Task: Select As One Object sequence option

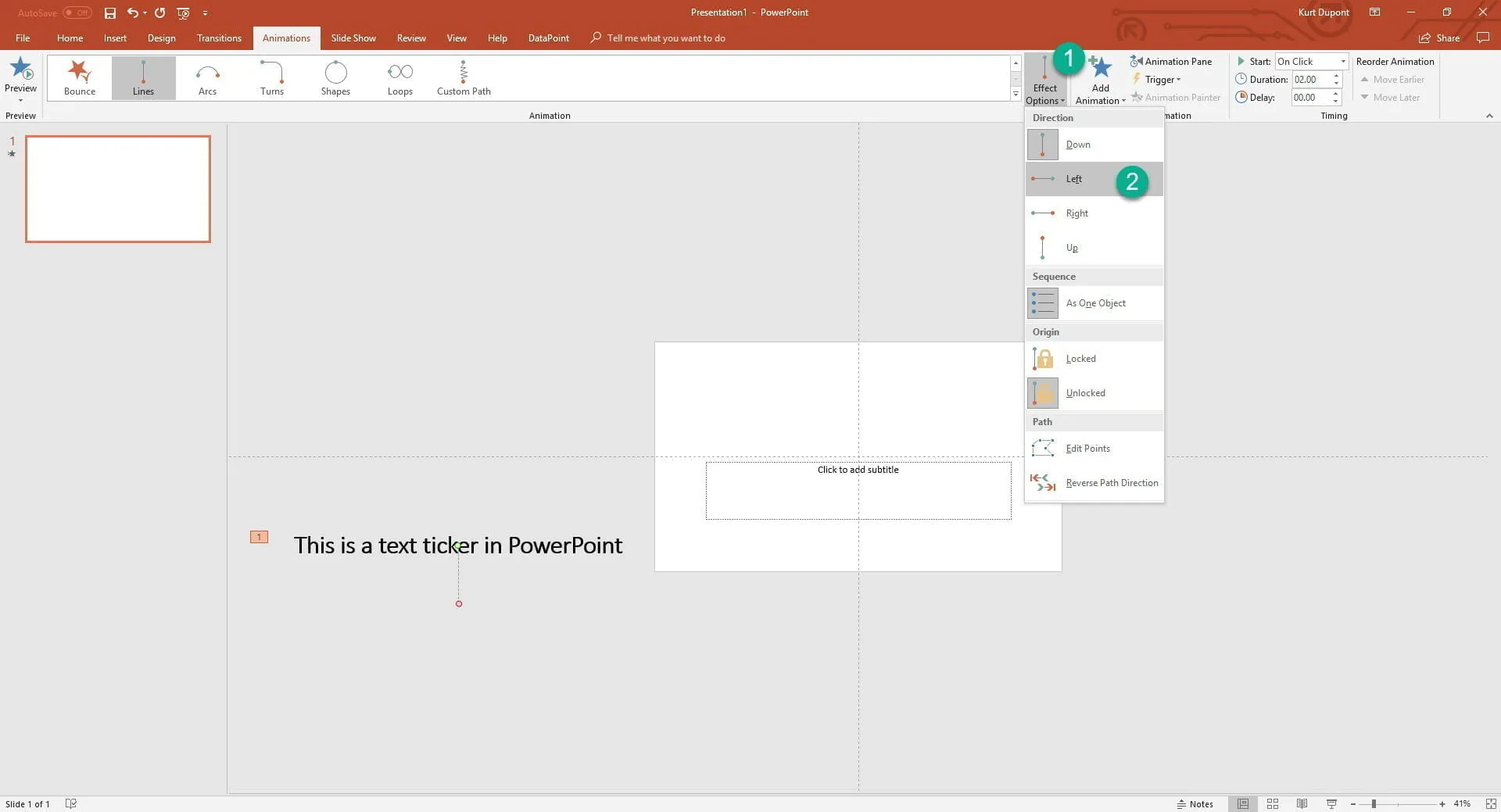Action: click(x=1094, y=303)
